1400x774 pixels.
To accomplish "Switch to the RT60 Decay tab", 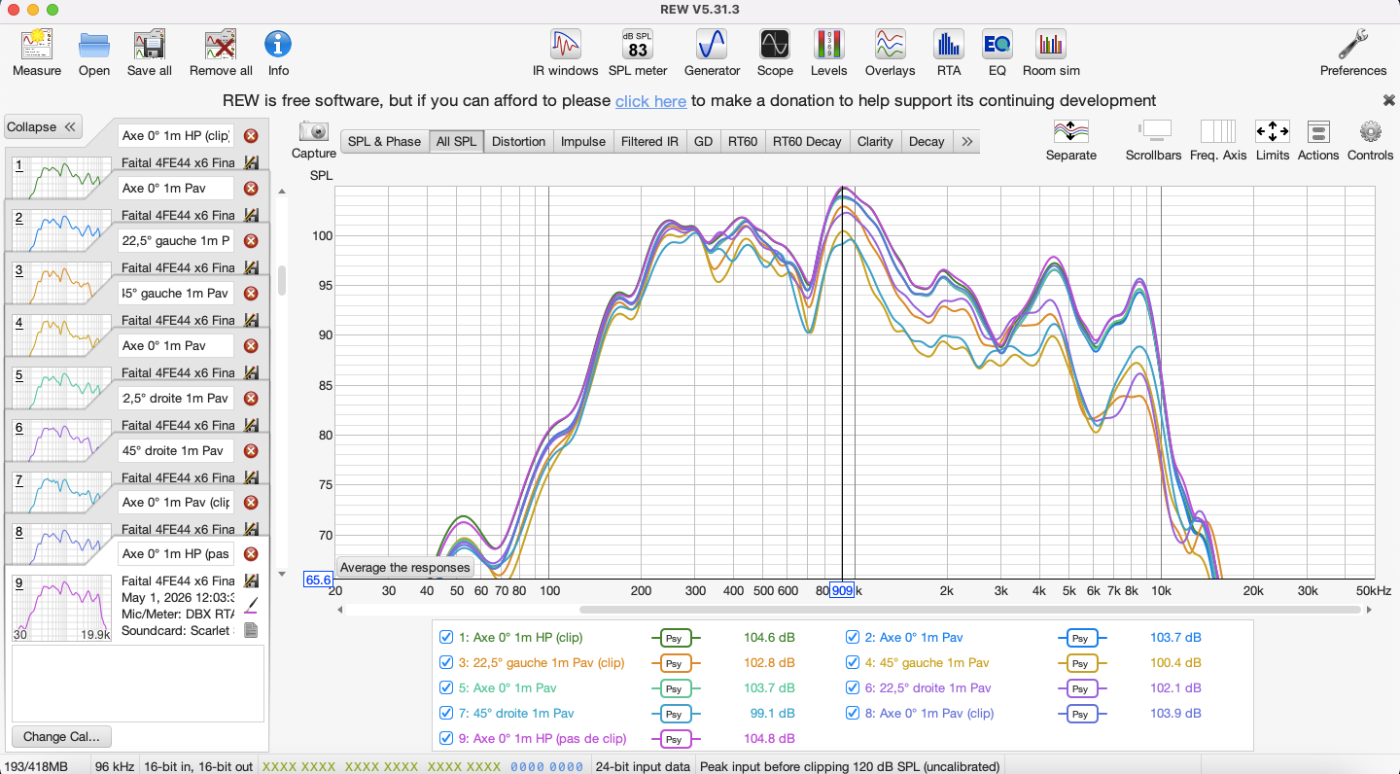I will pyautogui.click(x=807, y=142).
